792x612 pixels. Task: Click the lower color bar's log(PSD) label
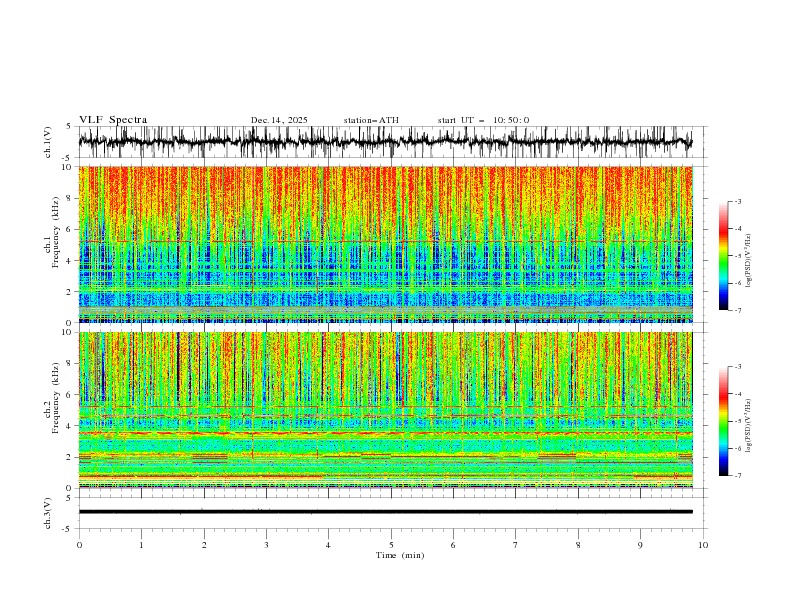tap(749, 425)
